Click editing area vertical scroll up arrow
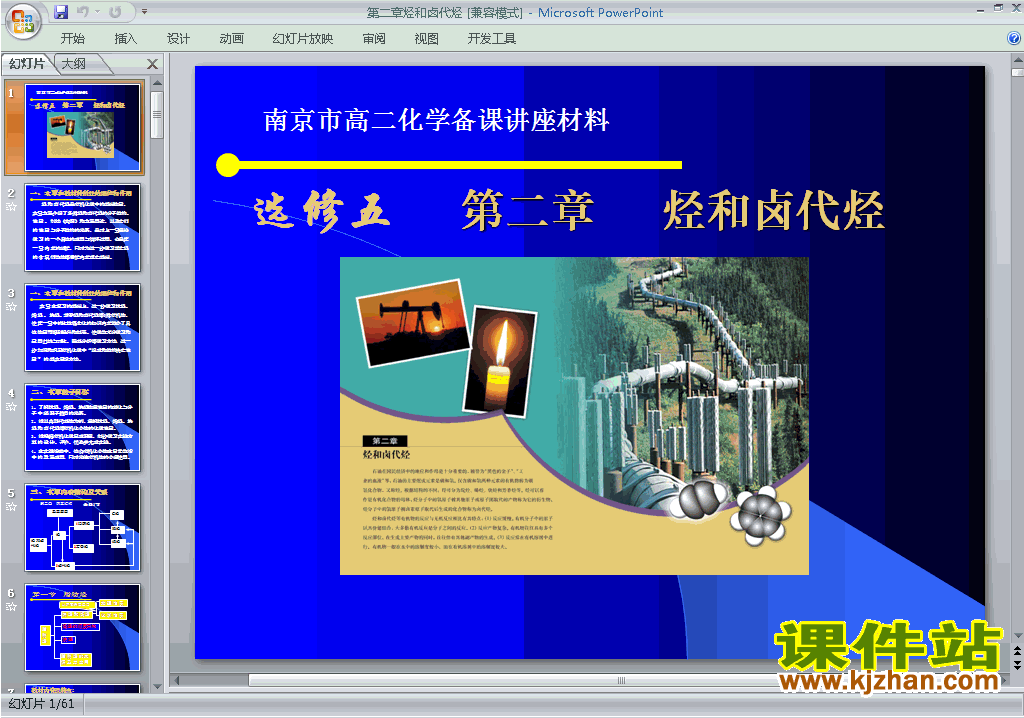The image size is (1024, 718). click(x=1017, y=58)
